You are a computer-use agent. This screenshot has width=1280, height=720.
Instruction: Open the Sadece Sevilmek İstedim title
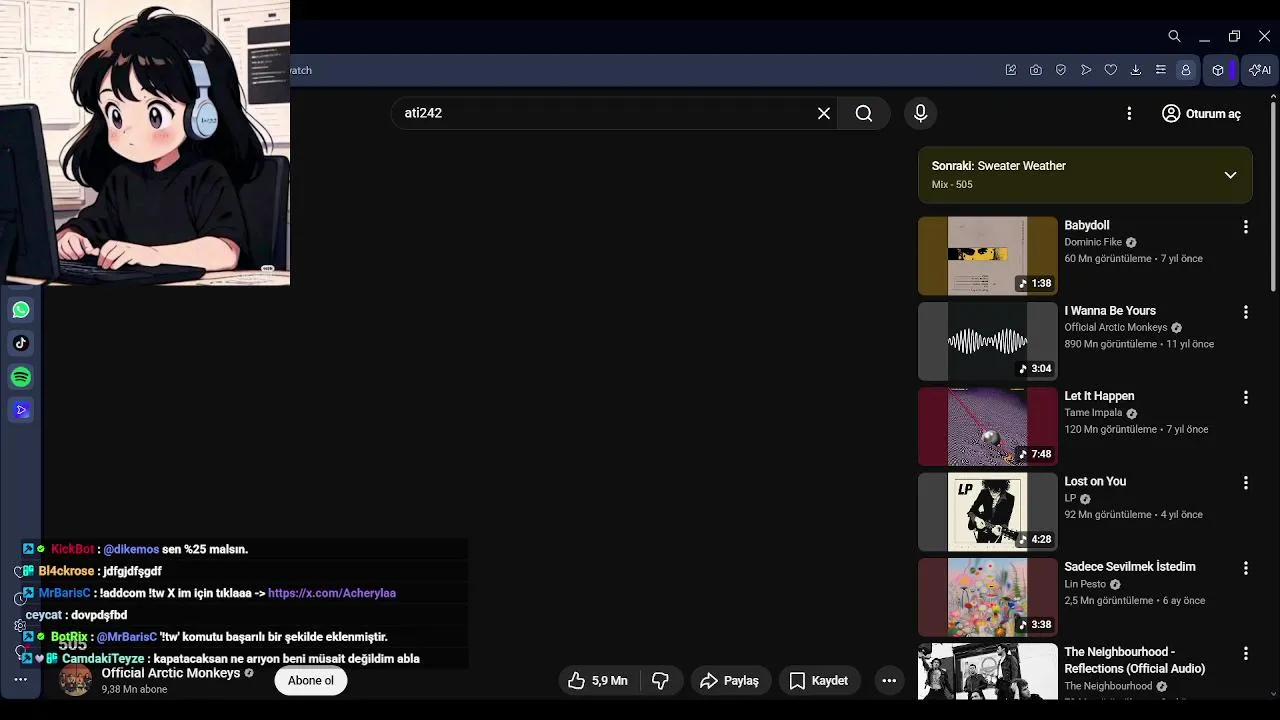1130,567
